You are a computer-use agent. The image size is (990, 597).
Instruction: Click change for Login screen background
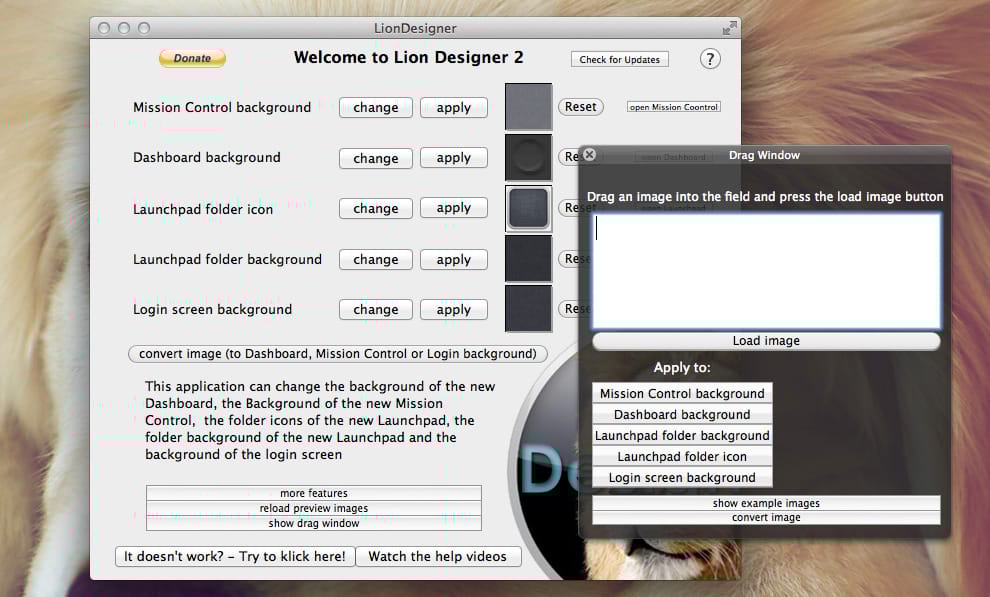(x=376, y=309)
